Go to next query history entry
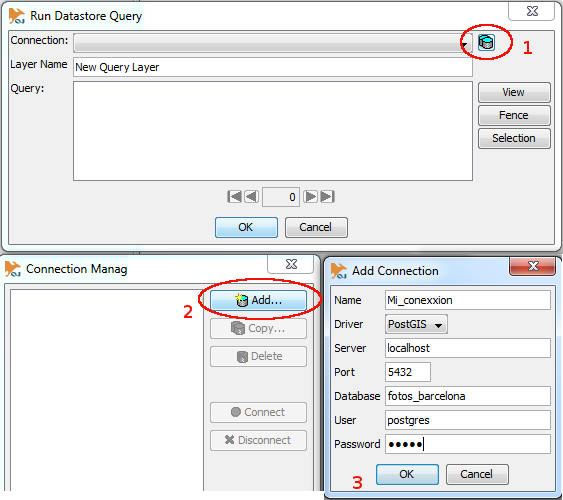This screenshot has height=500, width=563. pos(311,197)
